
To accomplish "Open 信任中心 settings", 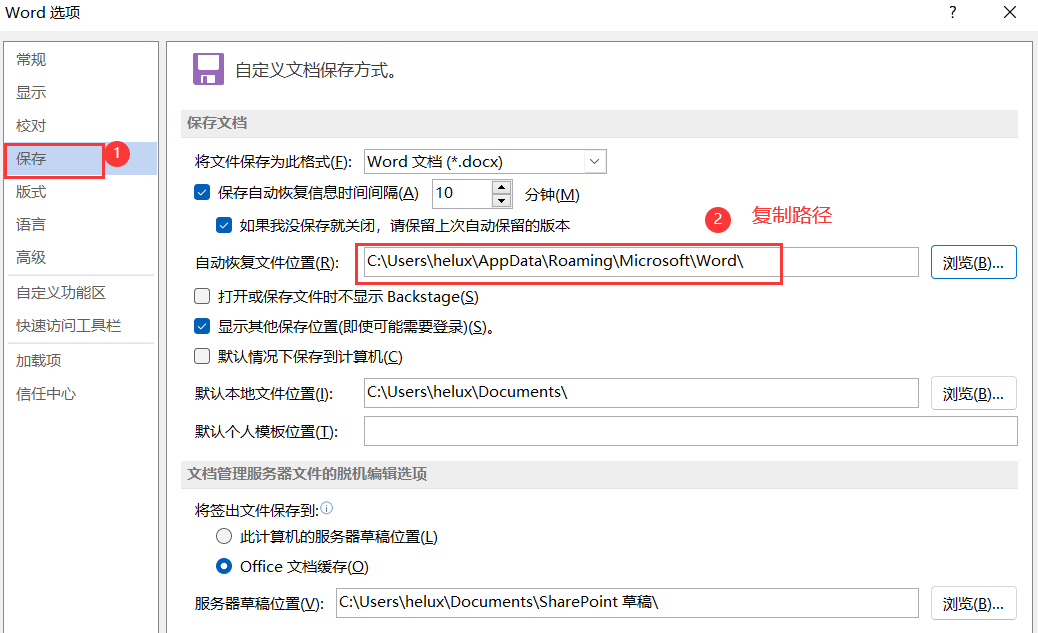I will coord(46,394).
